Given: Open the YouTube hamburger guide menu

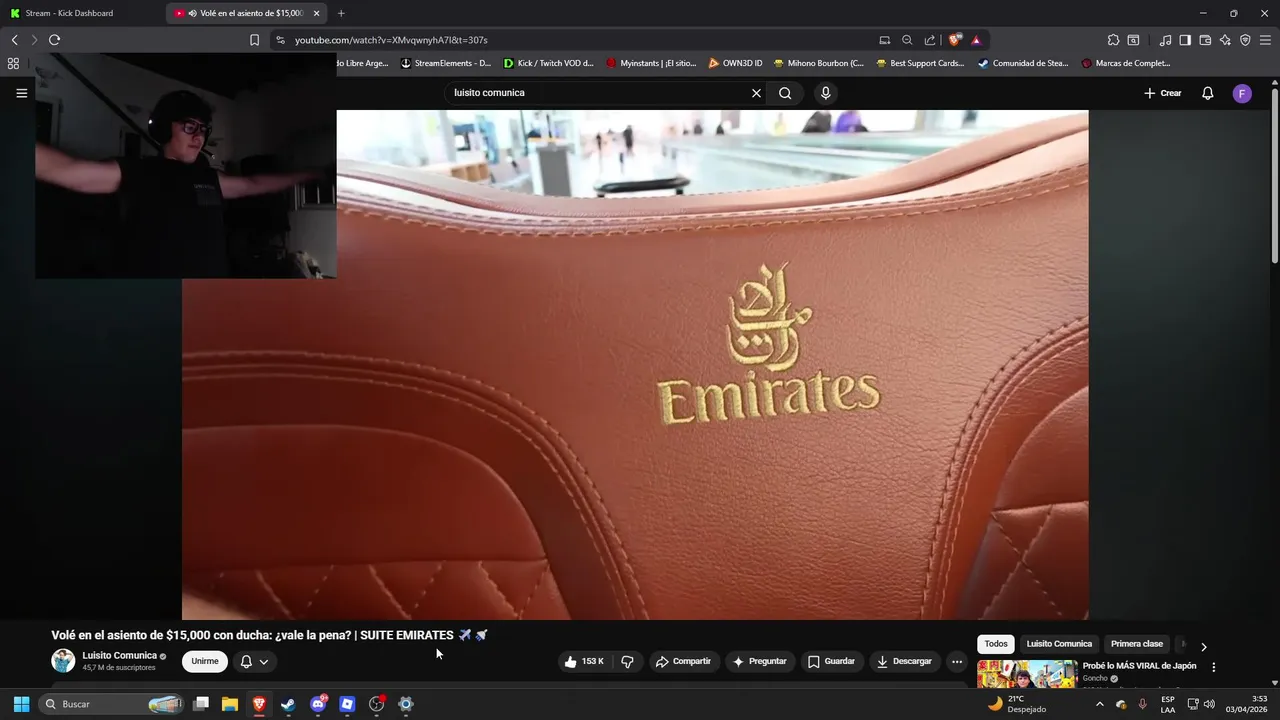Looking at the screenshot, I should tap(21, 93).
